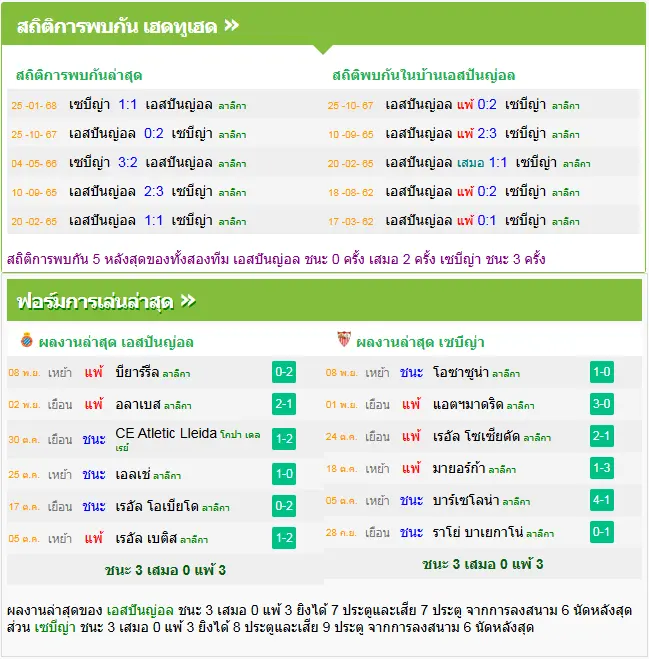
Task: Click the 1-2 badge for เรอัล เบติส
Action: pos(284,538)
